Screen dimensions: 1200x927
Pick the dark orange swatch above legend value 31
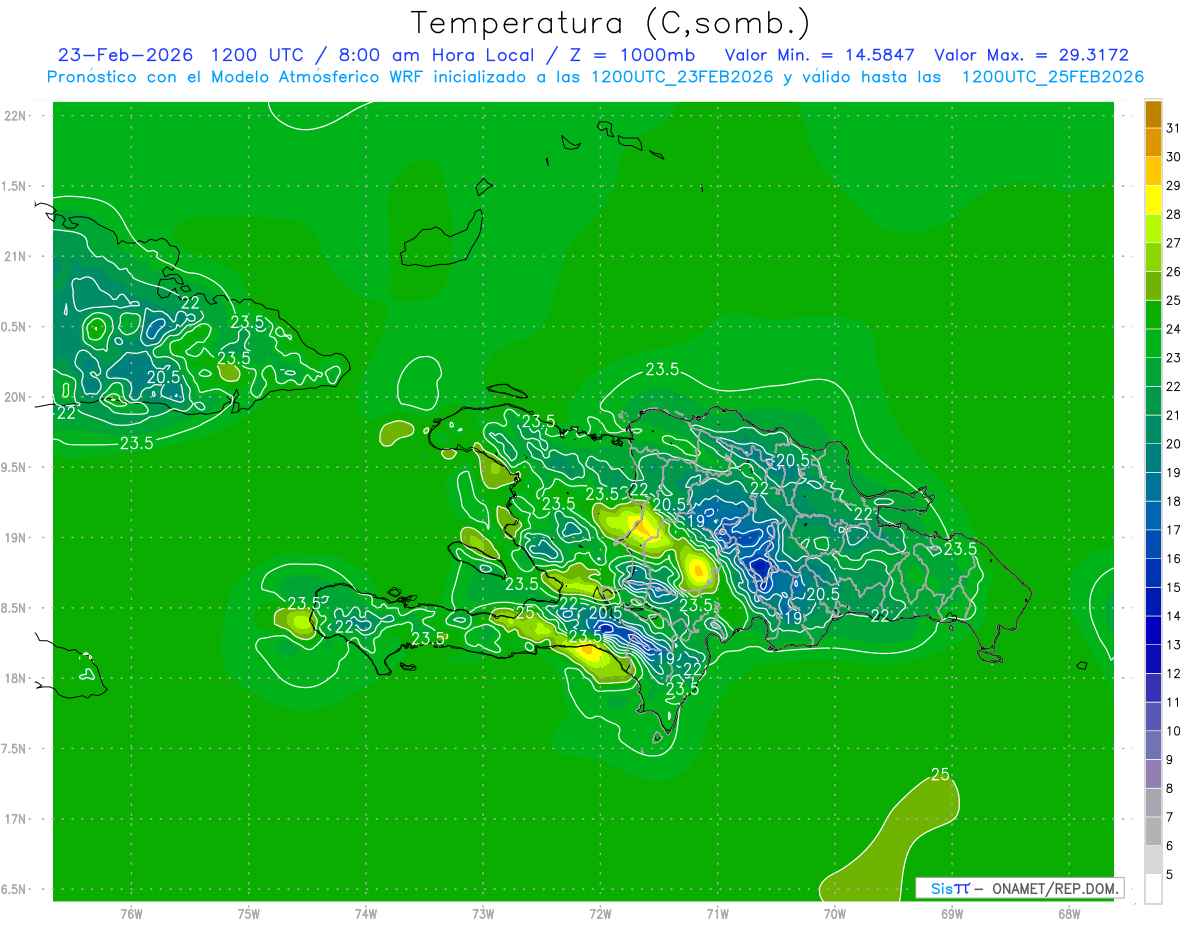tap(1153, 114)
